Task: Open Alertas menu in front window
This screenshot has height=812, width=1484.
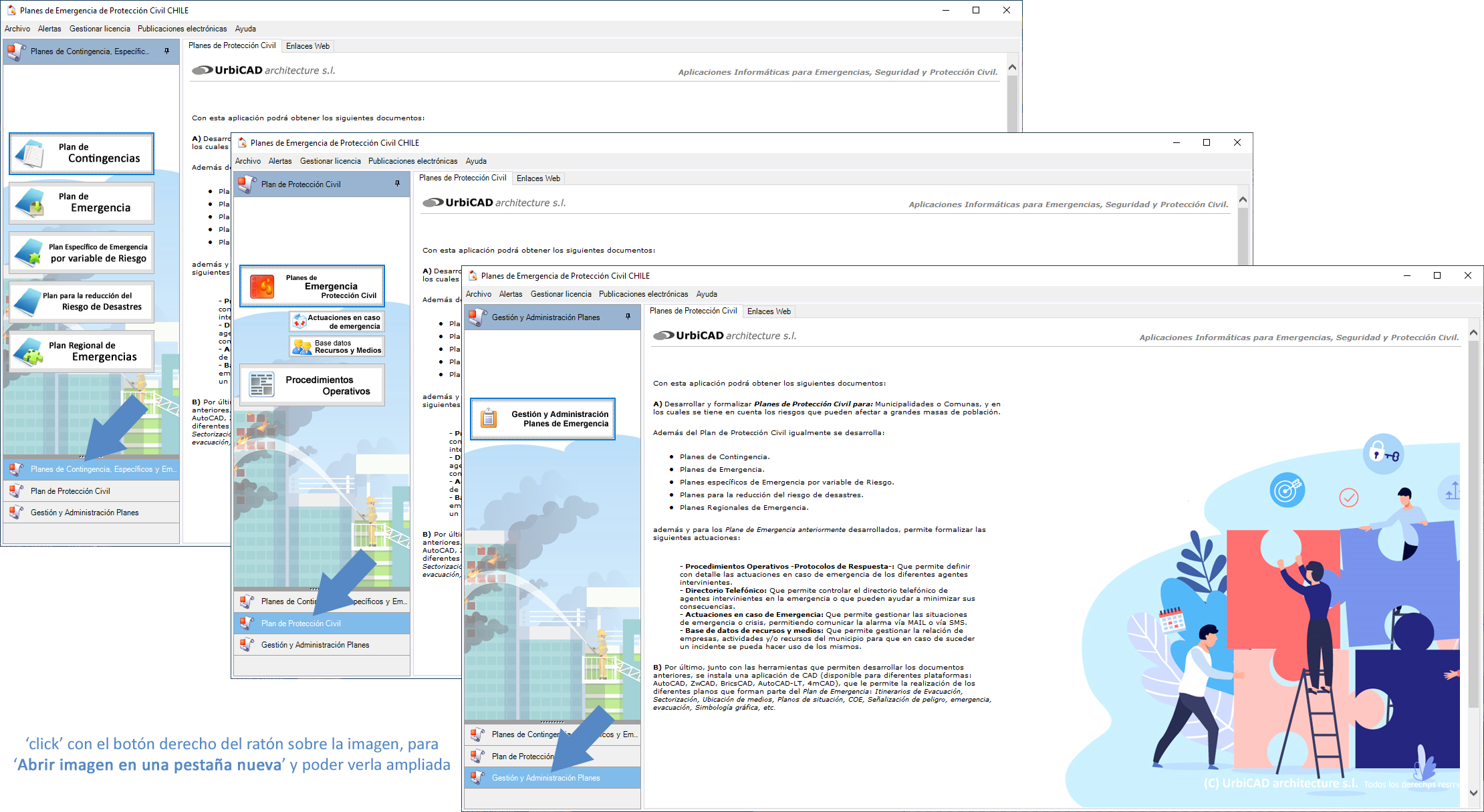Action: (x=511, y=294)
